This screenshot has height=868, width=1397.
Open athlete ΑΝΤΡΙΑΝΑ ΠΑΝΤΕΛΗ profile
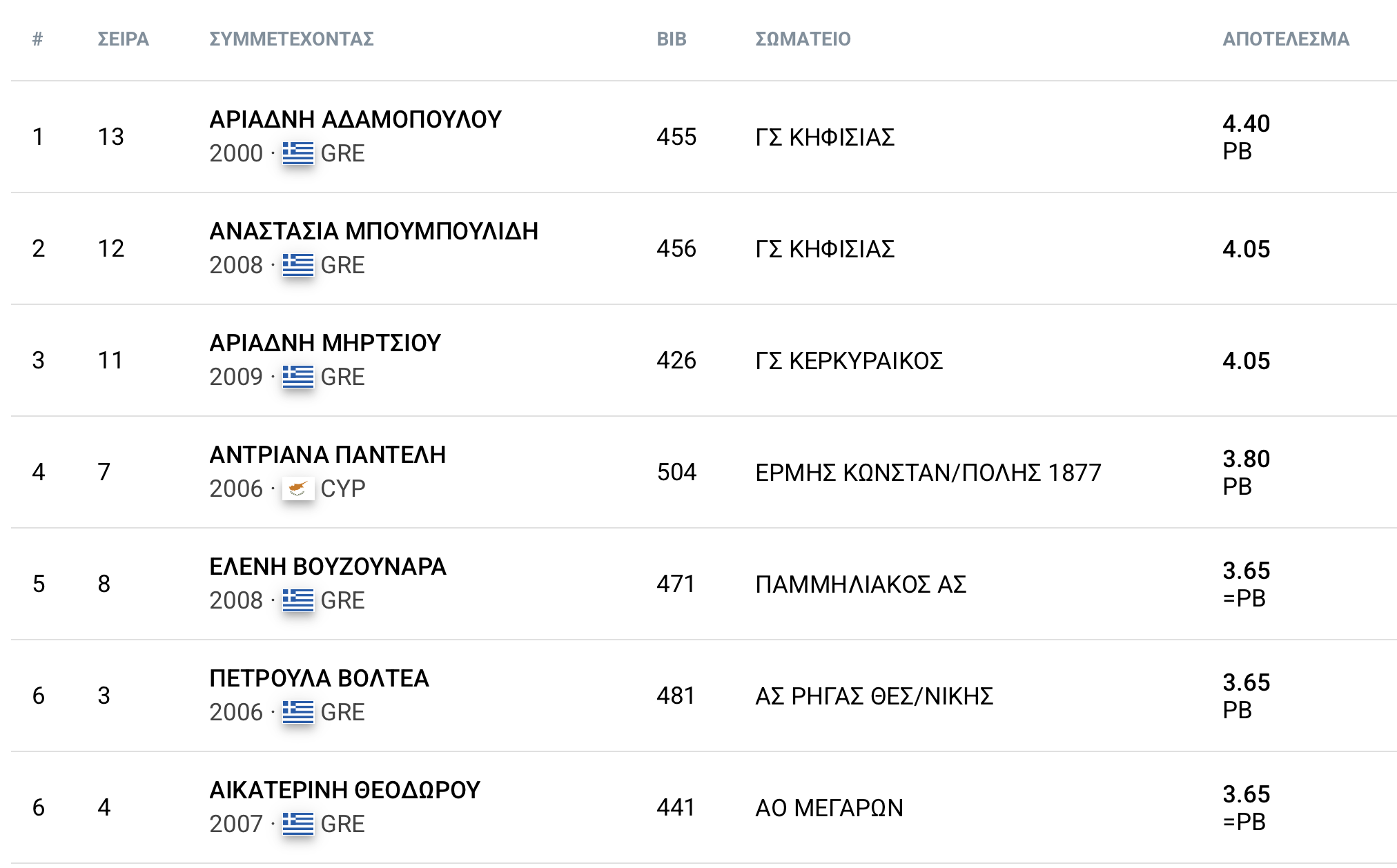pyautogui.click(x=327, y=455)
